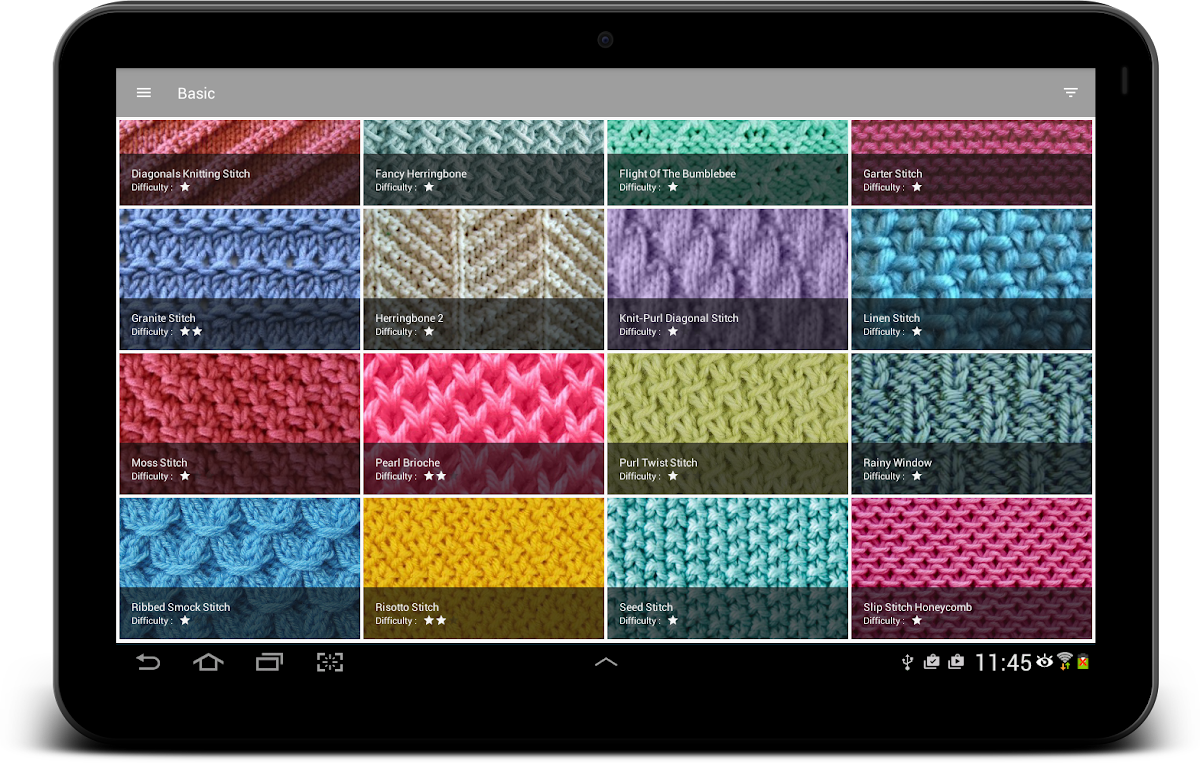Open Herringbone 2 stitch pattern
This screenshot has height=763, width=1200.
(x=483, y=279)
